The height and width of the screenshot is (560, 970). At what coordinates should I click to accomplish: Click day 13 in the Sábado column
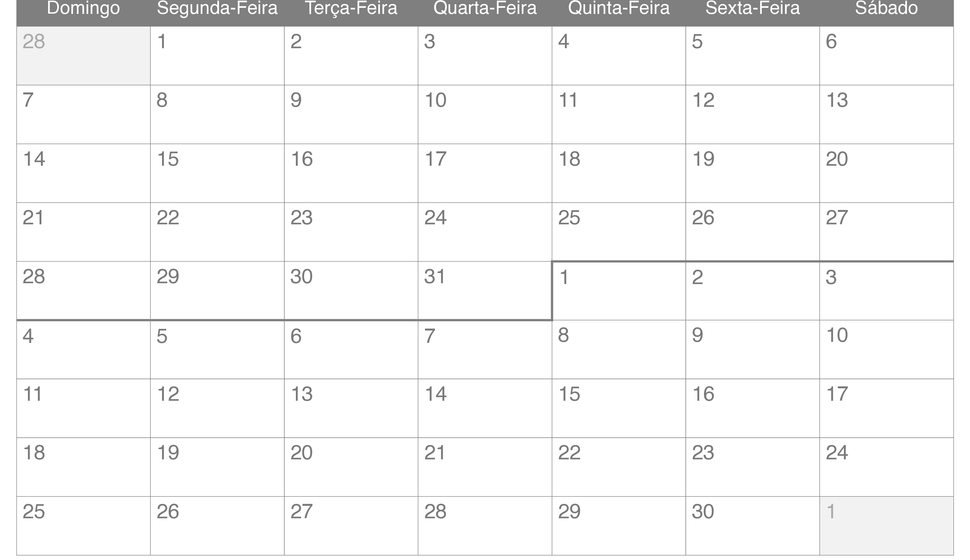click(x=886, y=114)
